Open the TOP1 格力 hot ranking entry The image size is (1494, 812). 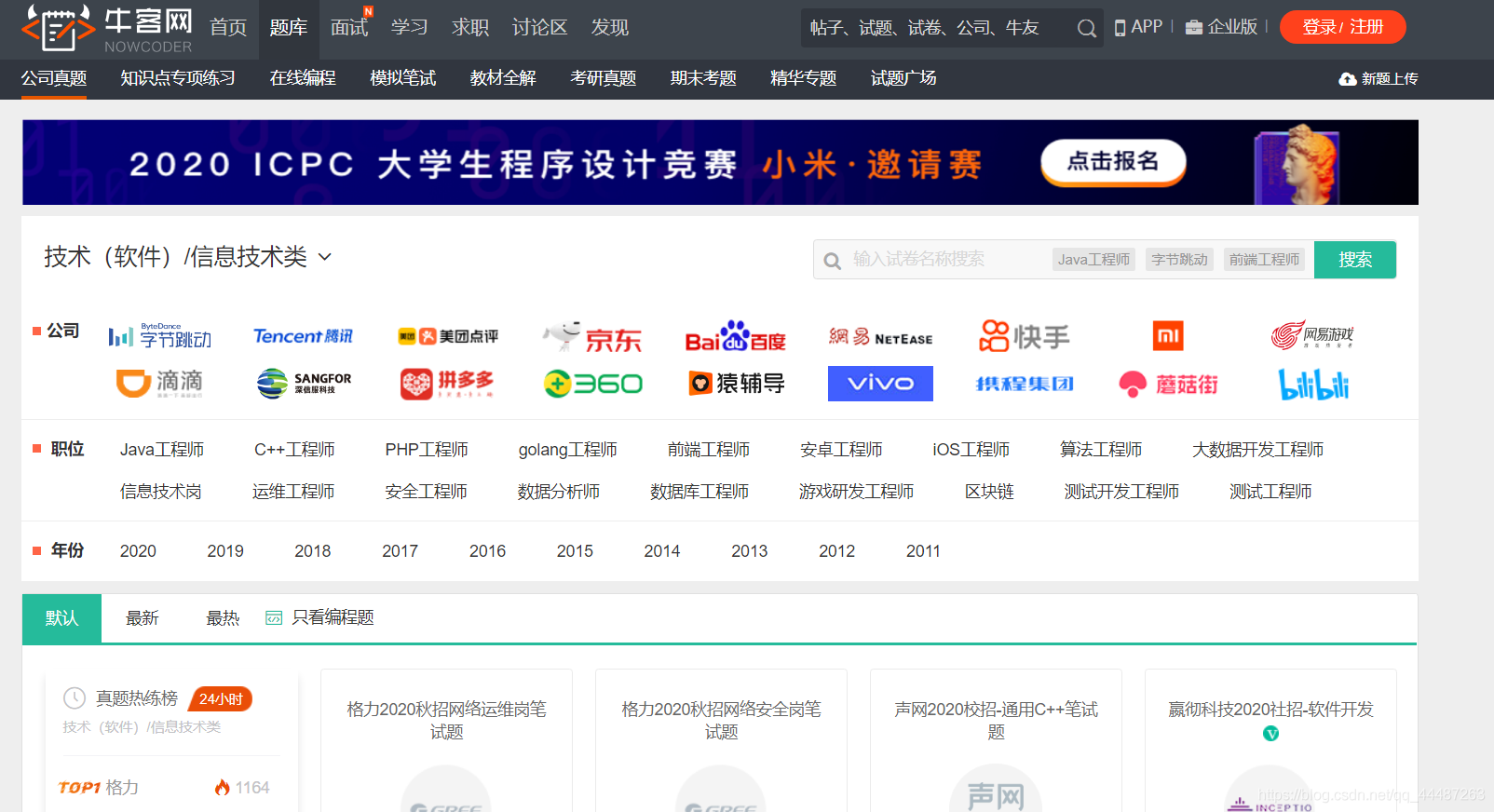164,788
